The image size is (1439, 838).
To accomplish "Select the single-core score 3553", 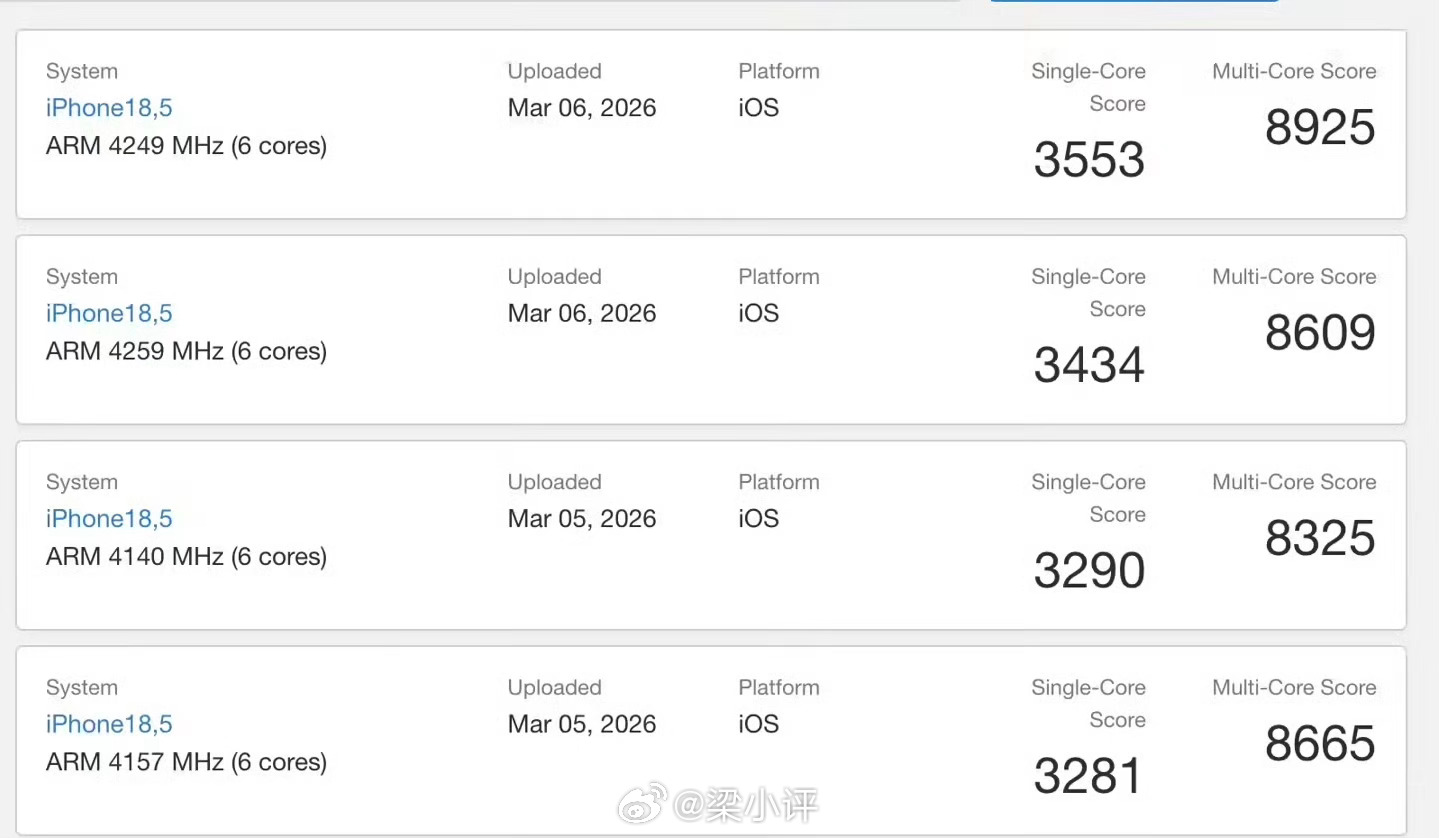I will (1089, 160).
